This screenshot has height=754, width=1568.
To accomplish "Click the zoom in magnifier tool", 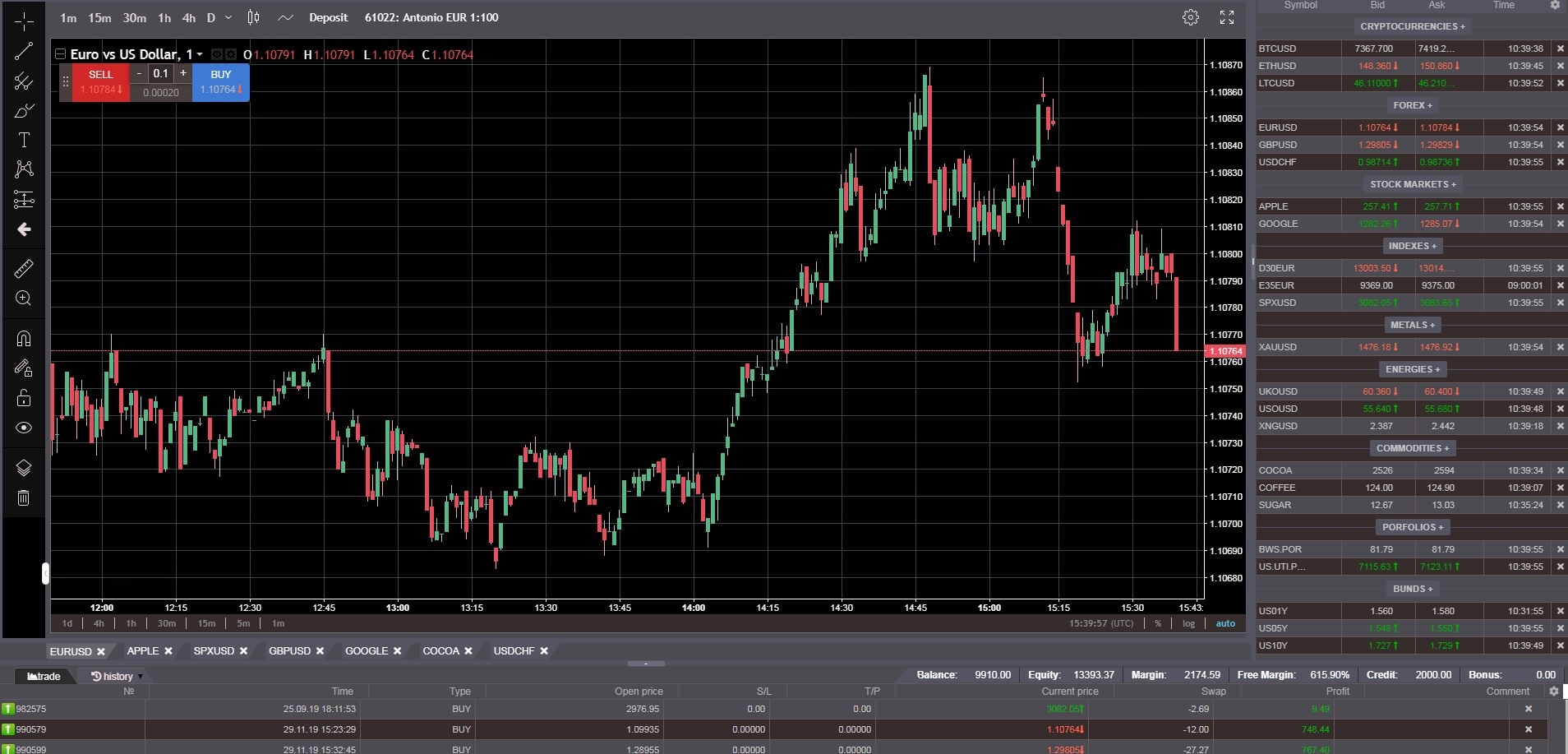I will [x=24, y=298].
